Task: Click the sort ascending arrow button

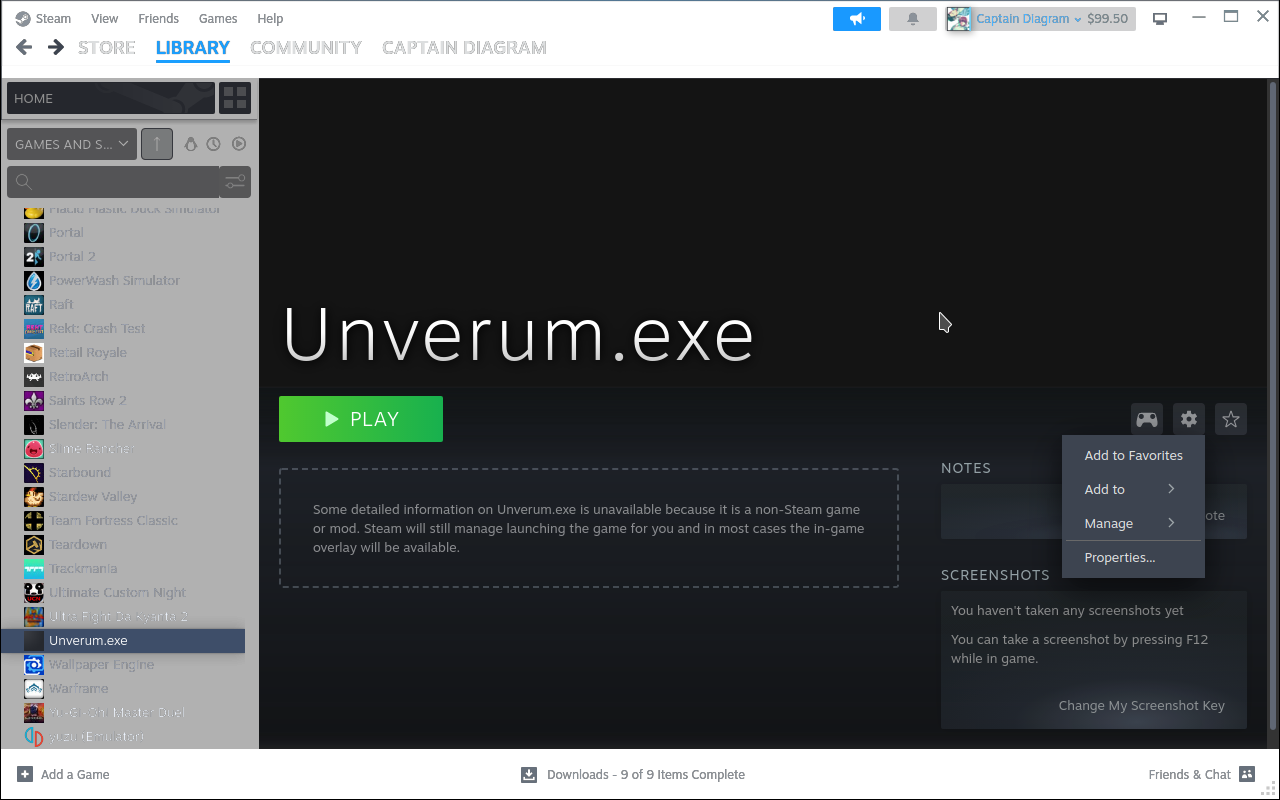Action: [157, 144]
